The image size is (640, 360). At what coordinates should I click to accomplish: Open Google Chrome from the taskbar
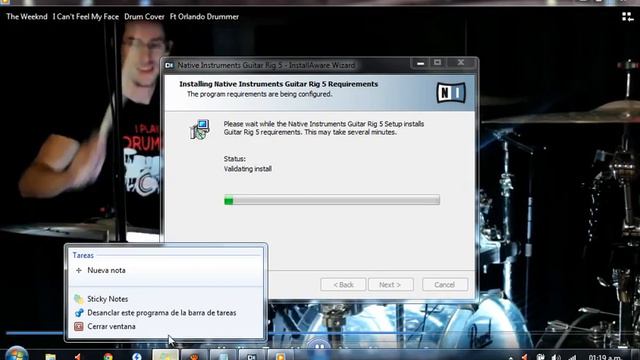click(x=108, y=356)
